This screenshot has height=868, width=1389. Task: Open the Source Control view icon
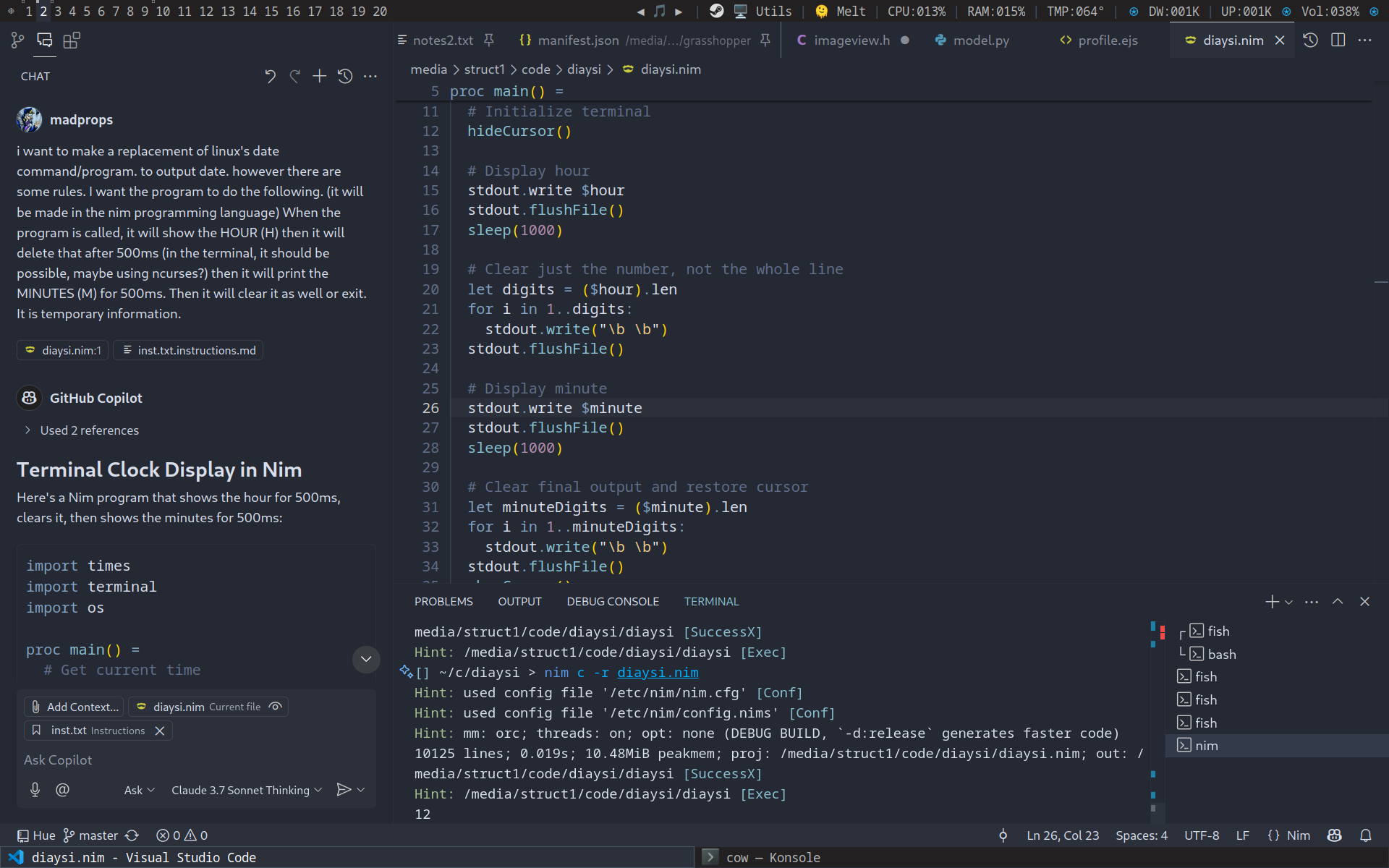coord(17,41)
